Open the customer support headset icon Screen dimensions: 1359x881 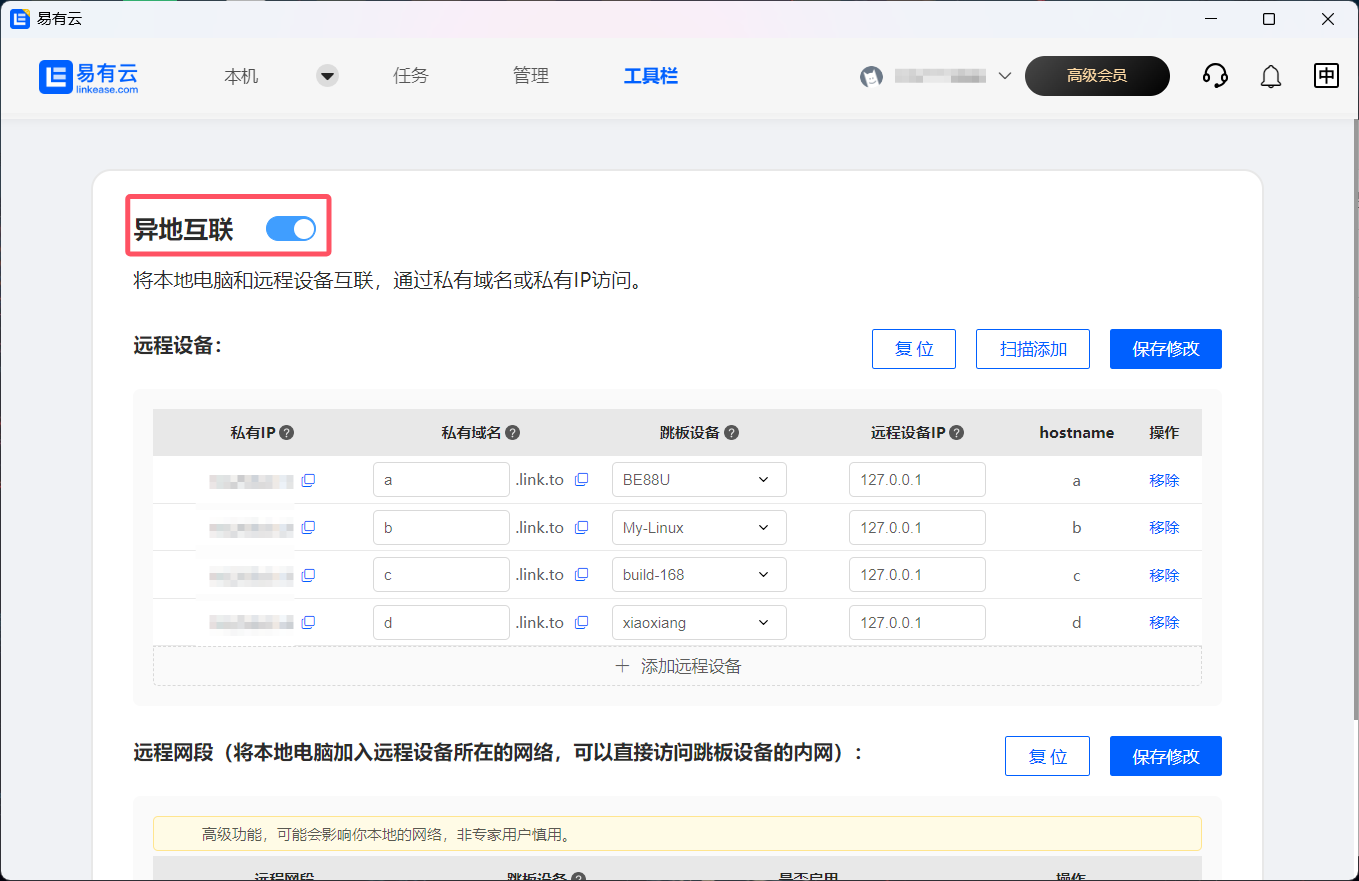(1215, 76)
